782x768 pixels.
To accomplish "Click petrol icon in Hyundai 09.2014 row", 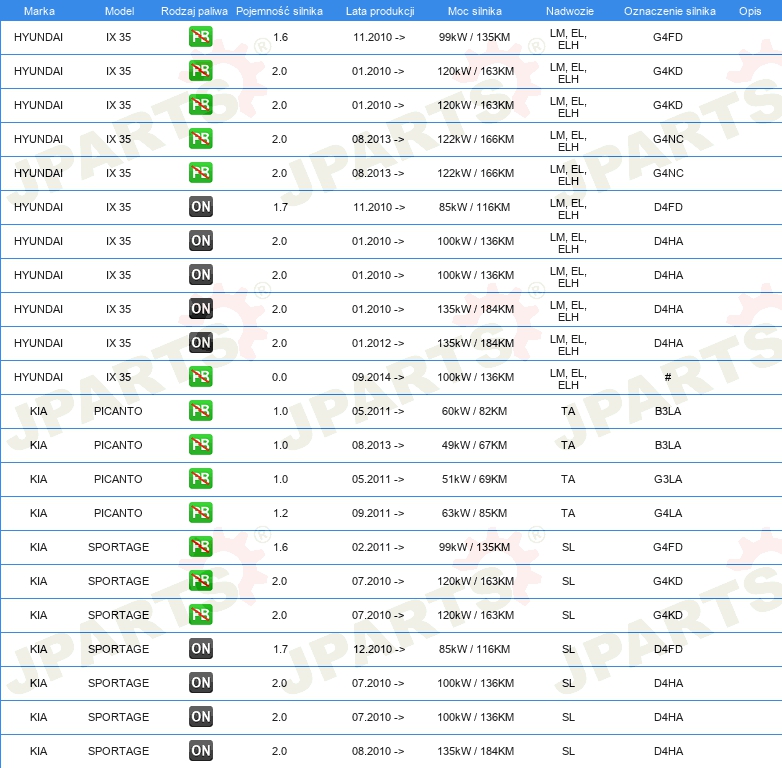I will 200,377.
